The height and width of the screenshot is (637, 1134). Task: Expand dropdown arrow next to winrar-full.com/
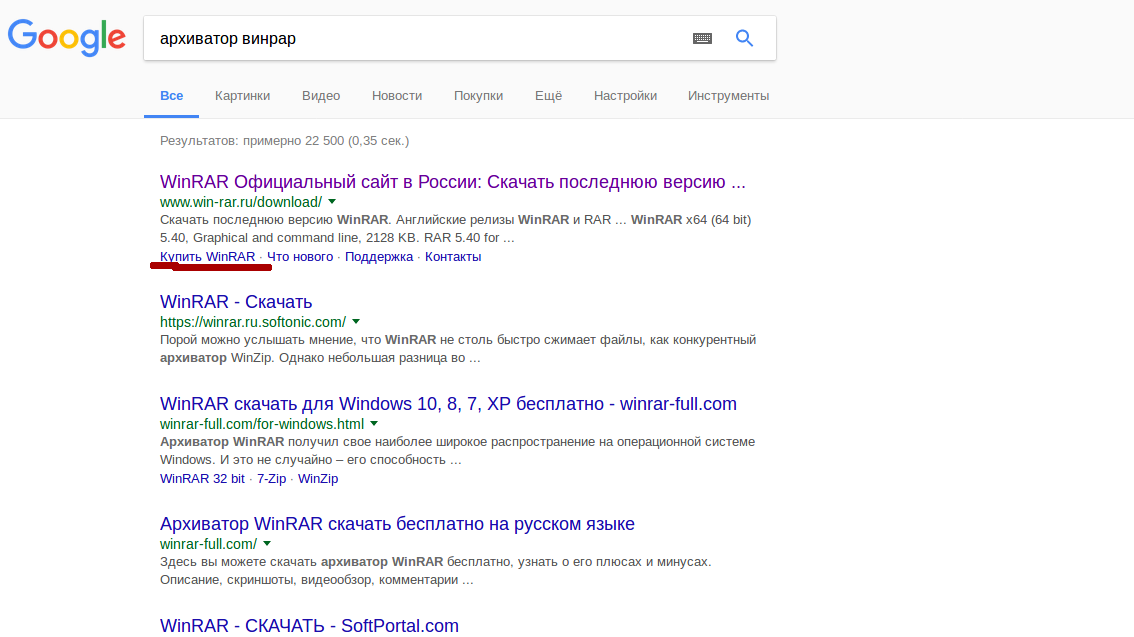coord(267,544)
